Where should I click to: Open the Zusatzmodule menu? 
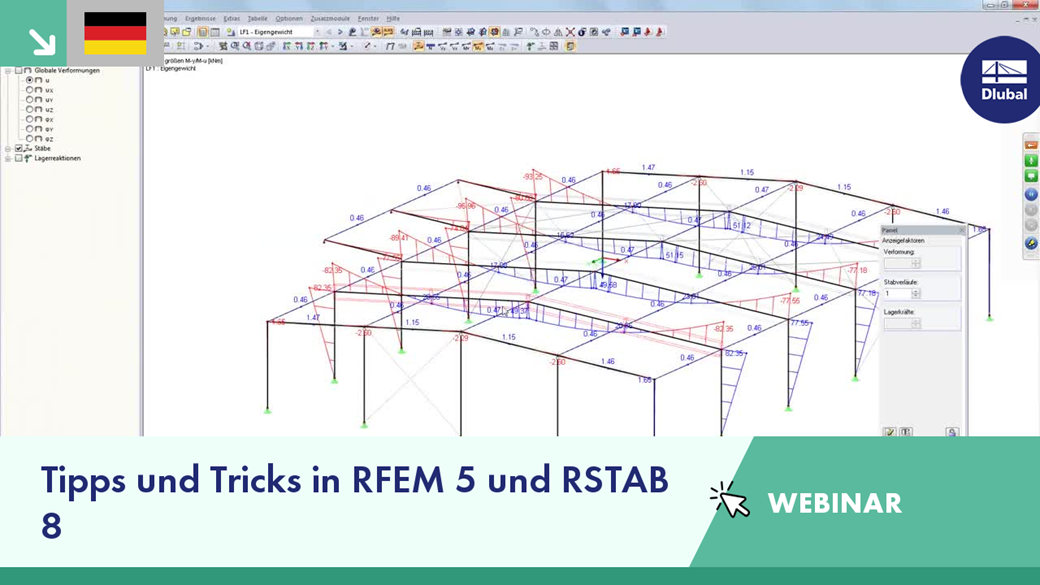click(330, 19)
